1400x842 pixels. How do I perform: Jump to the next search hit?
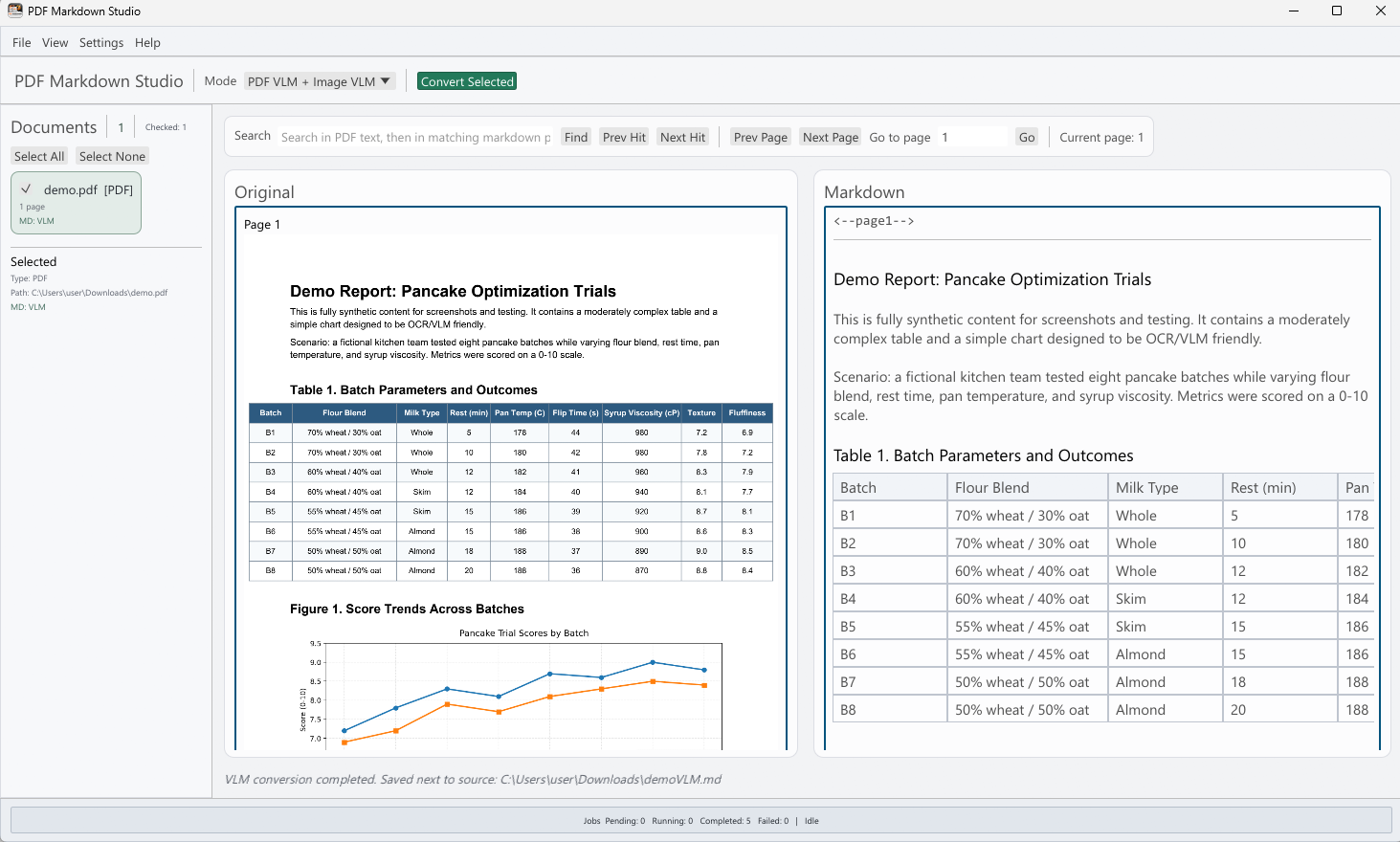click(x=682, y=136)
